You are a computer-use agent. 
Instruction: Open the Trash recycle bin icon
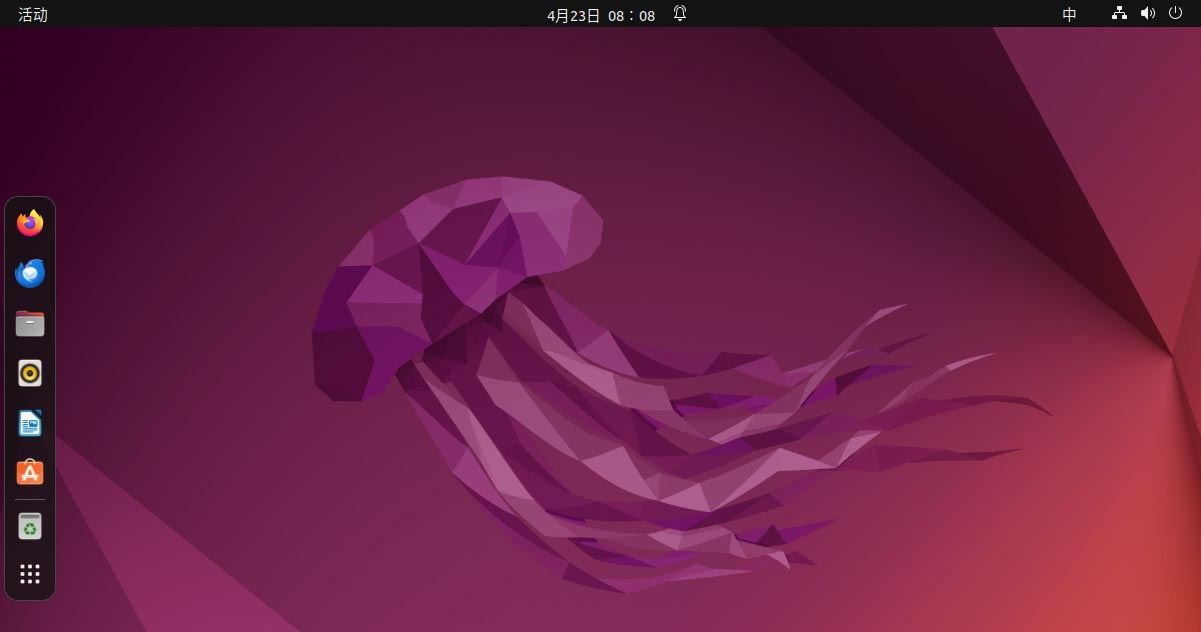(30, 525)
